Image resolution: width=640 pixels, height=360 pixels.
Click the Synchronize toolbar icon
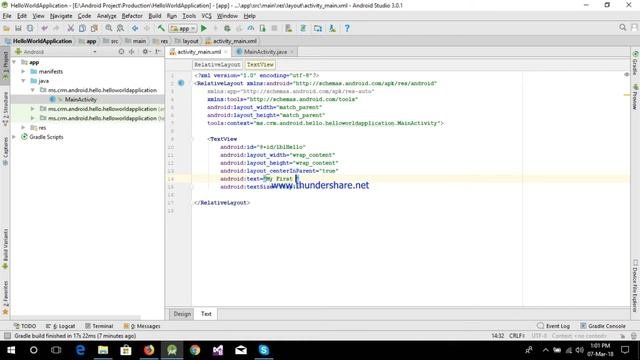click(x=30, y=28)
